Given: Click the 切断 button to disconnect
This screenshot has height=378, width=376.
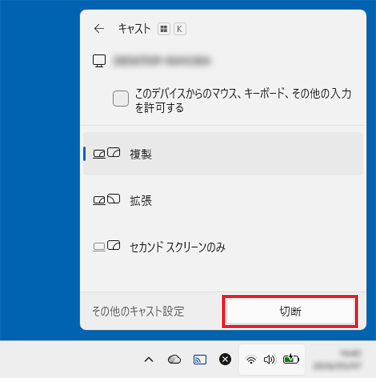Looking at the screenshot, I should 290,311.
